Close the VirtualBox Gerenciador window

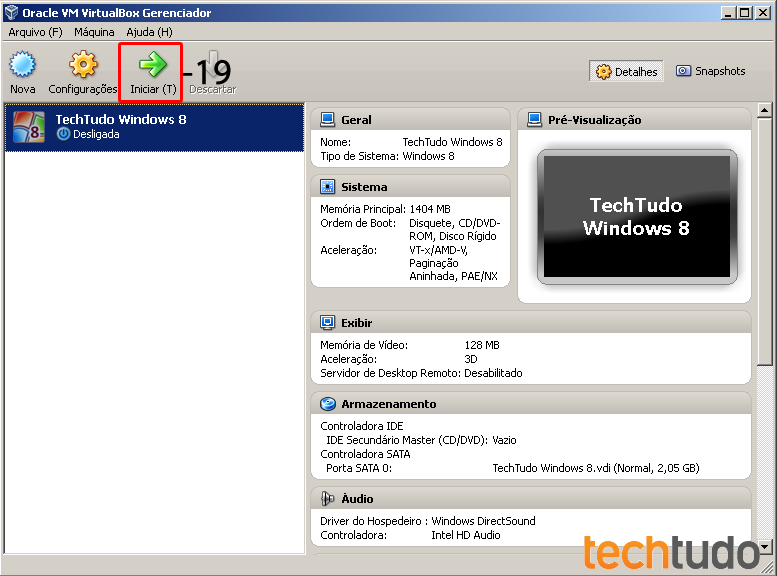(763, 13)
